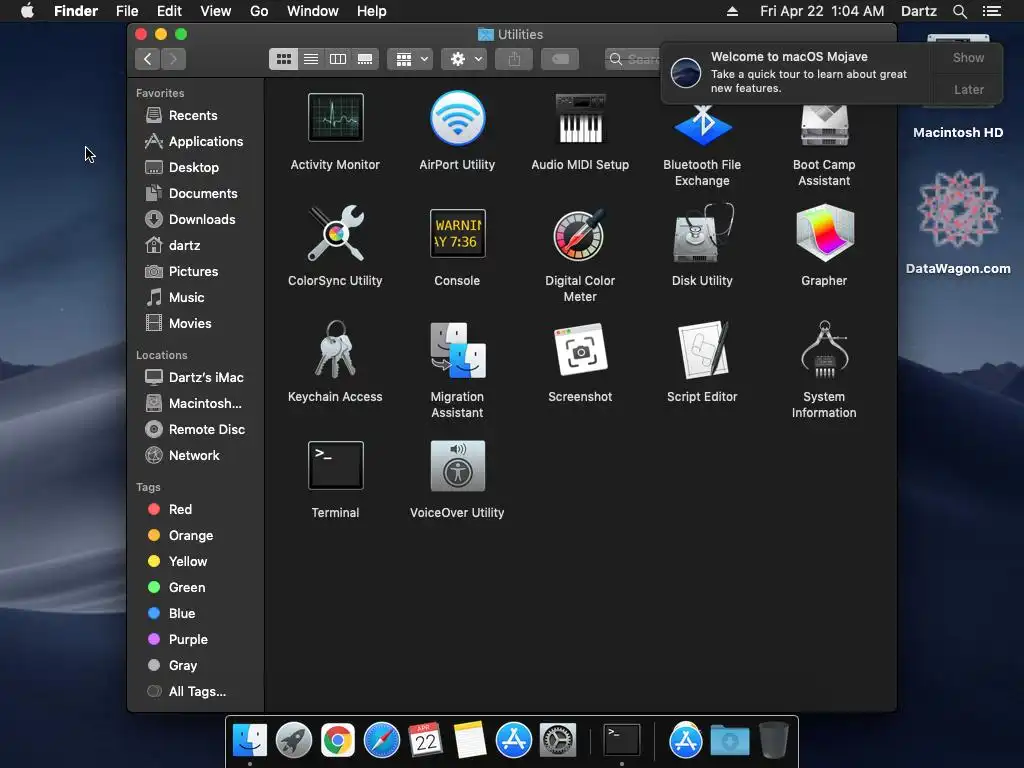Select Terminal app in Utilities folder
The width and height of the screenshot is (1024, 768).
[335, 465]
